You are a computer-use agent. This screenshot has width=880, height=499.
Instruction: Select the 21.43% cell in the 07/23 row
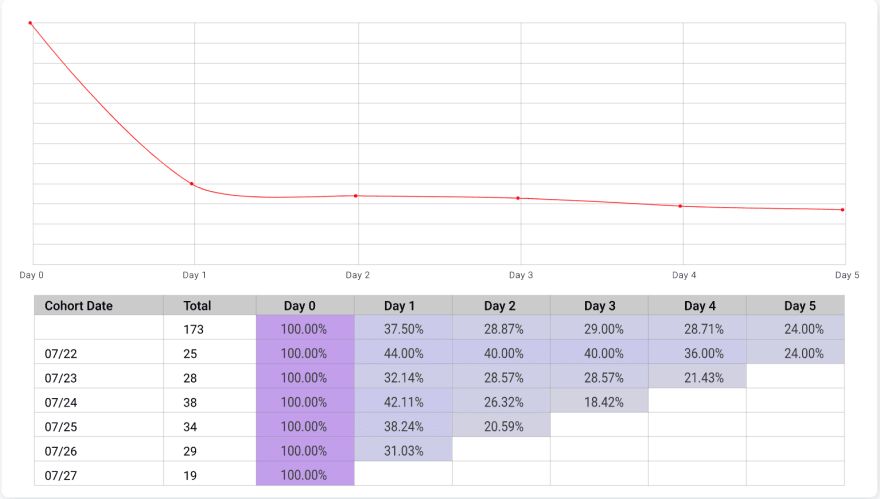coord(698,378)
